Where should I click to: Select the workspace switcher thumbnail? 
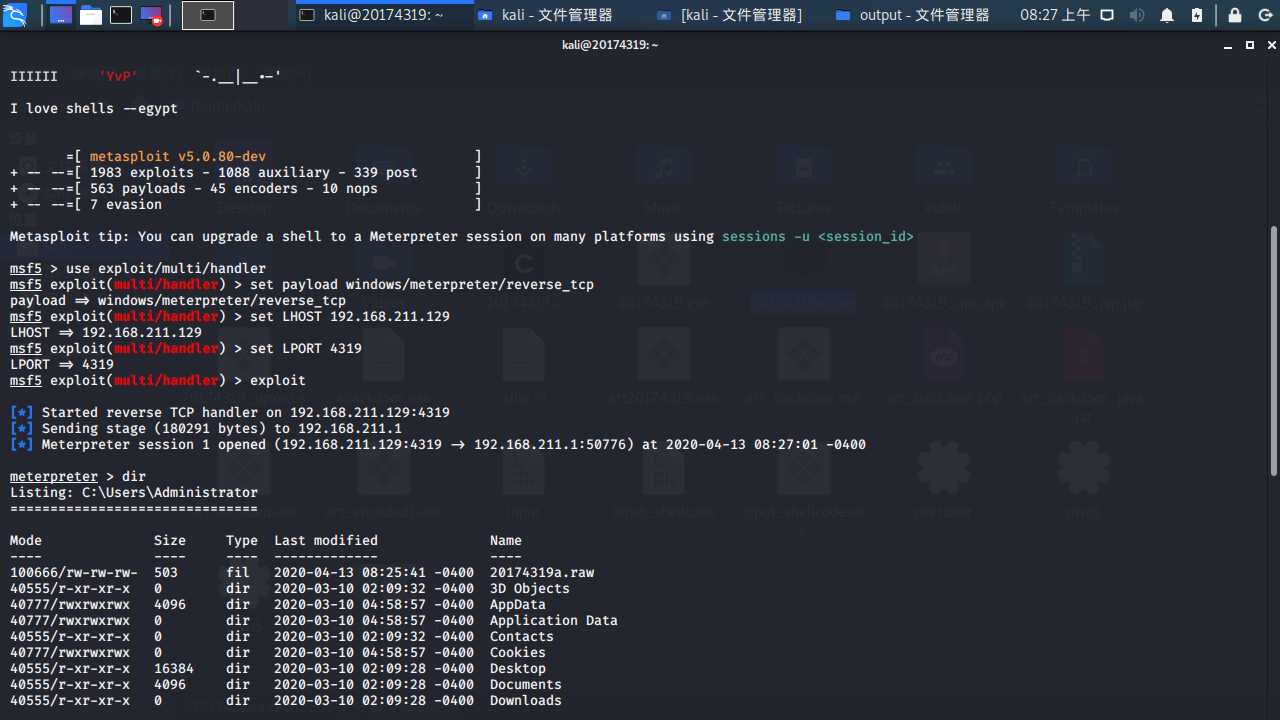click(208, 15)
